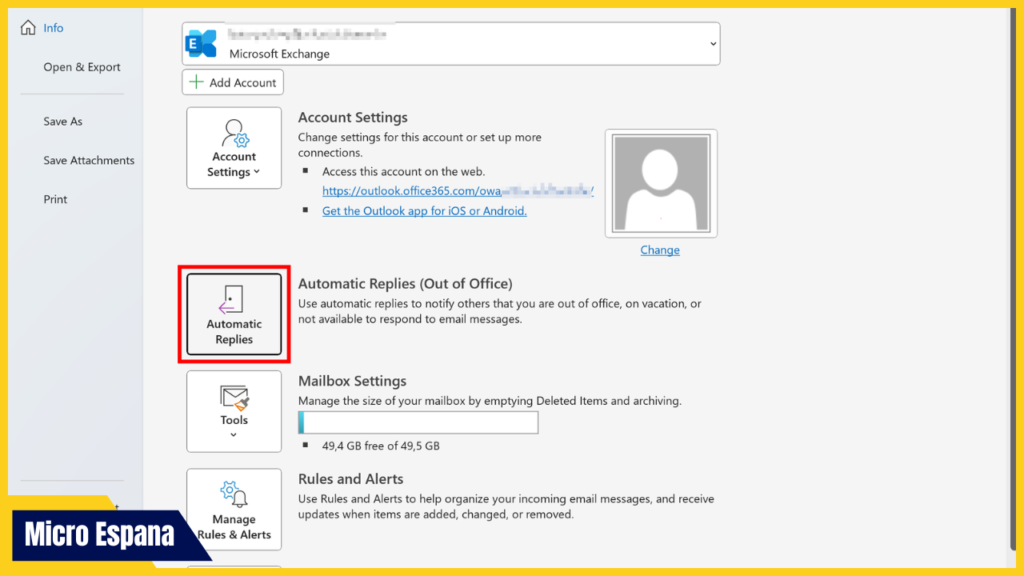Click the Get Outlook app link
Screen dimensions: 1024x576
424,210
